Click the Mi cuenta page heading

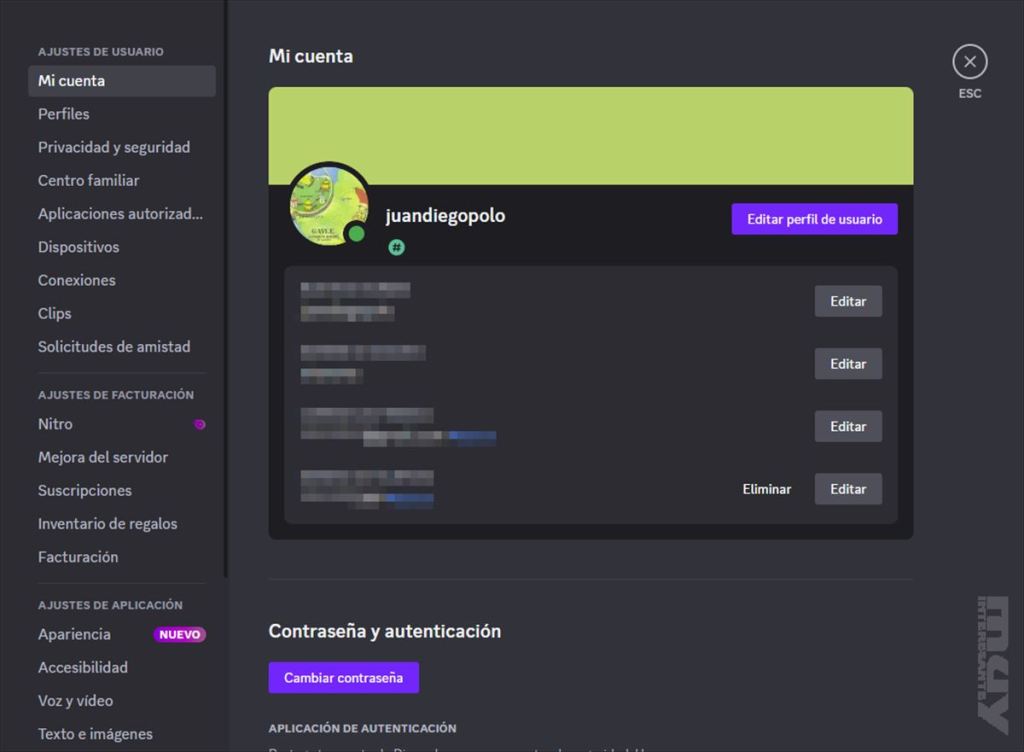pos(311,56)
